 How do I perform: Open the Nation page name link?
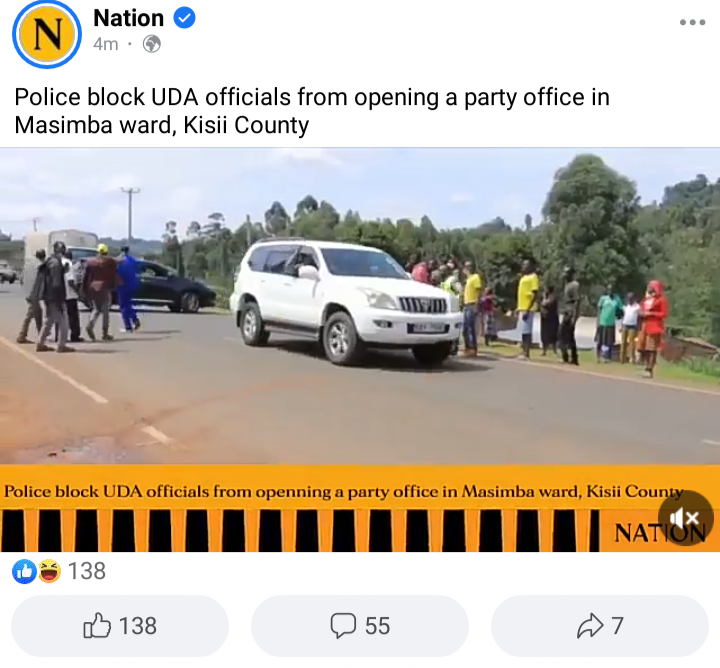coord(129,18)
